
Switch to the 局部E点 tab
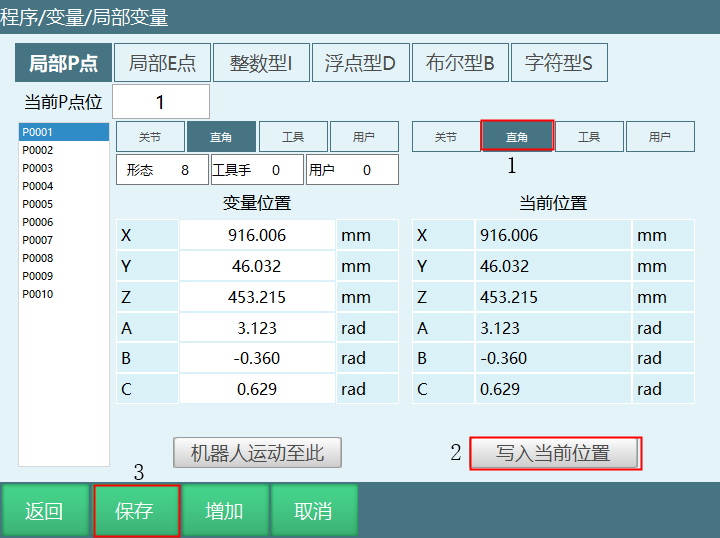coord(162,63)
